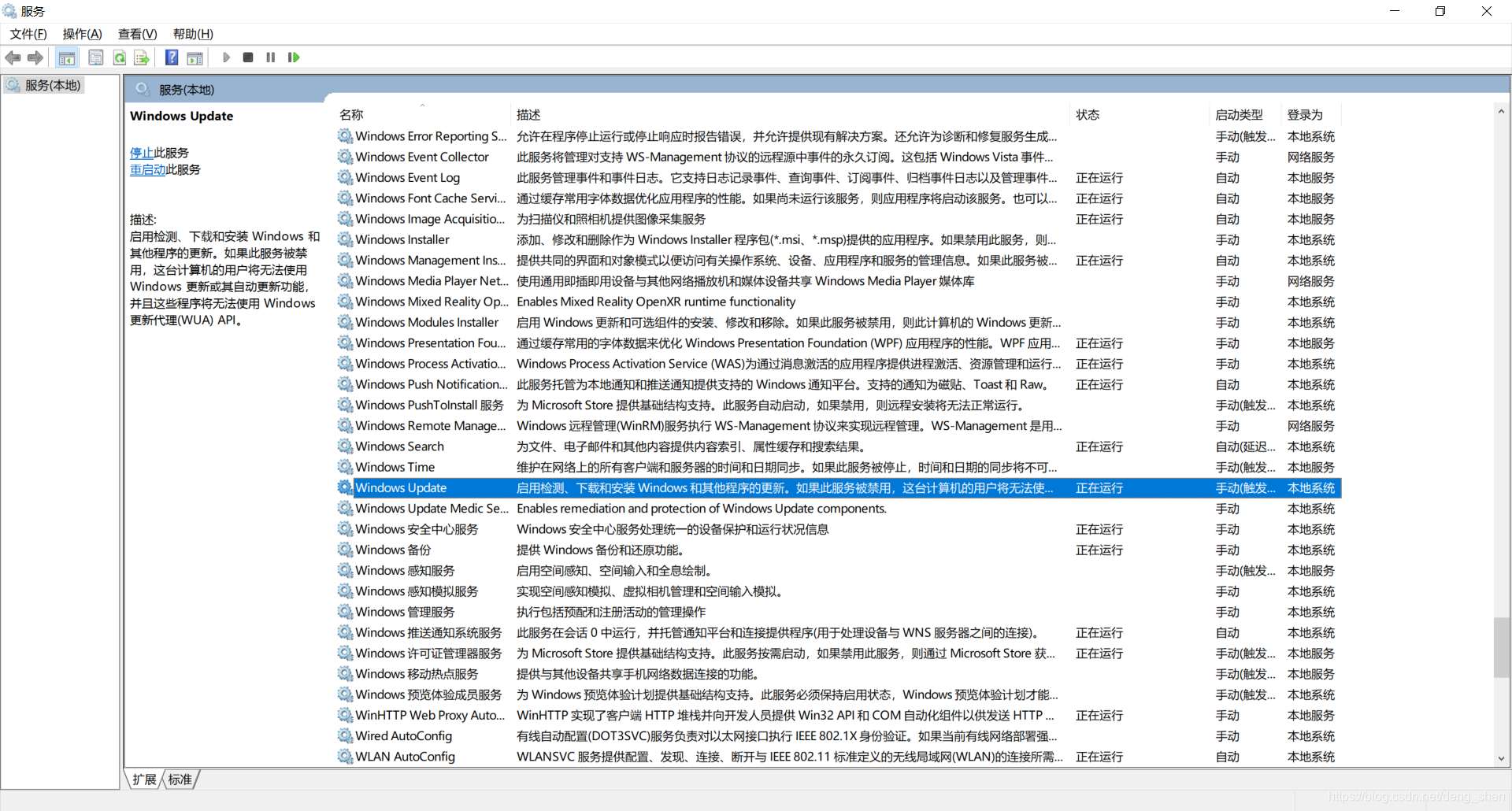The height and width of the screenshot is (811, 1512).
Task: Select Windows Font Cache Service row
Action: [839, 198]
